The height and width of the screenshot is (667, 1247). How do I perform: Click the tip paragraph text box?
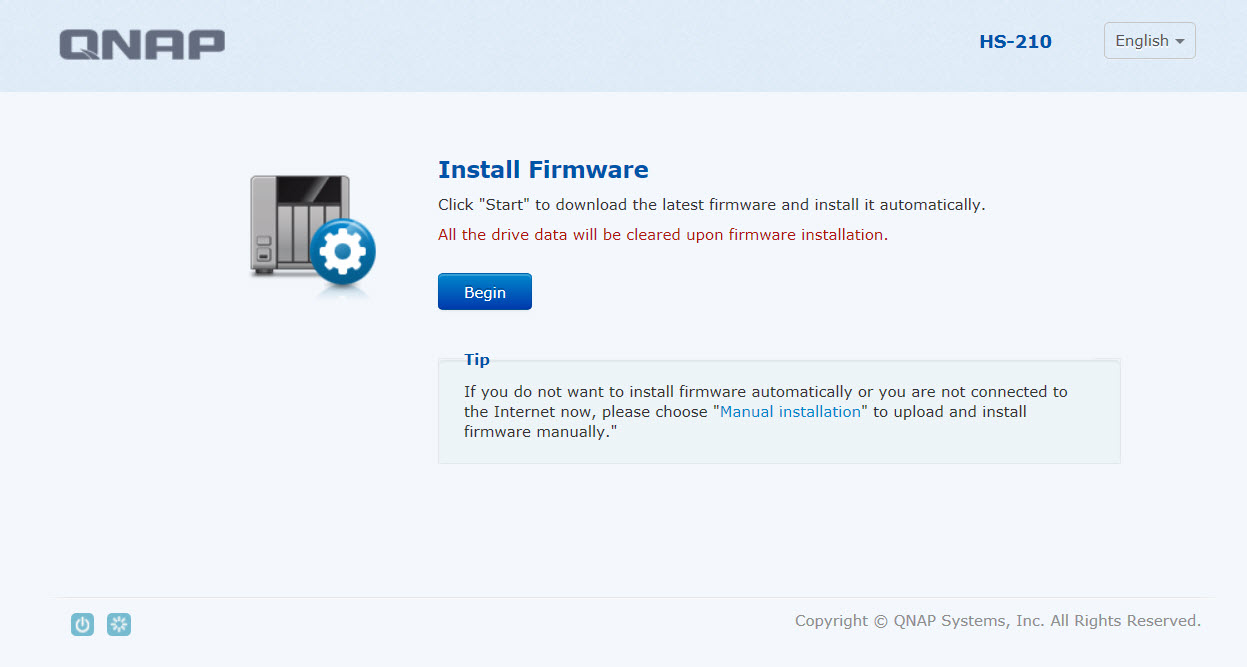[779, 412]
